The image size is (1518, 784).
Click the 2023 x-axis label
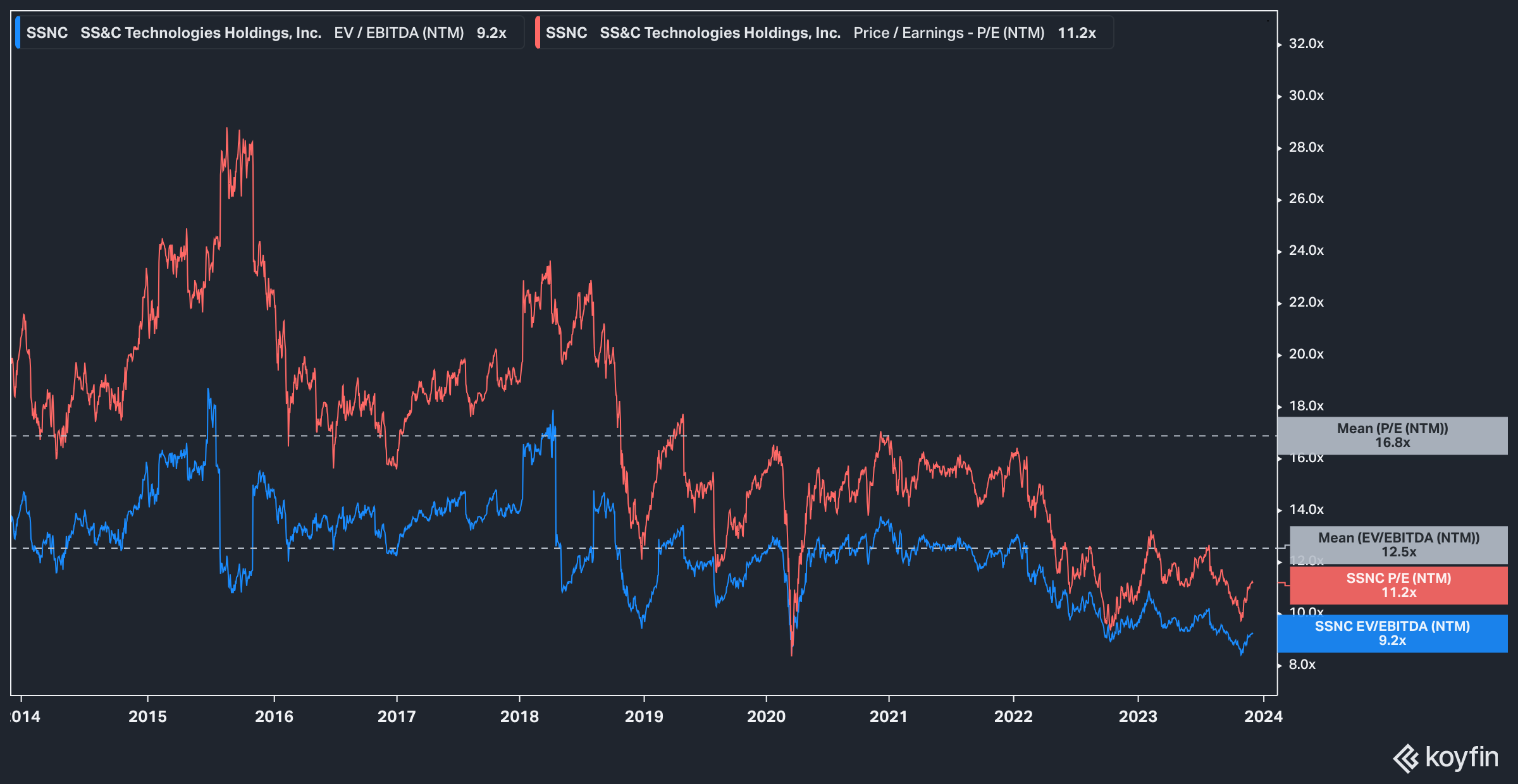point(1138,717)
